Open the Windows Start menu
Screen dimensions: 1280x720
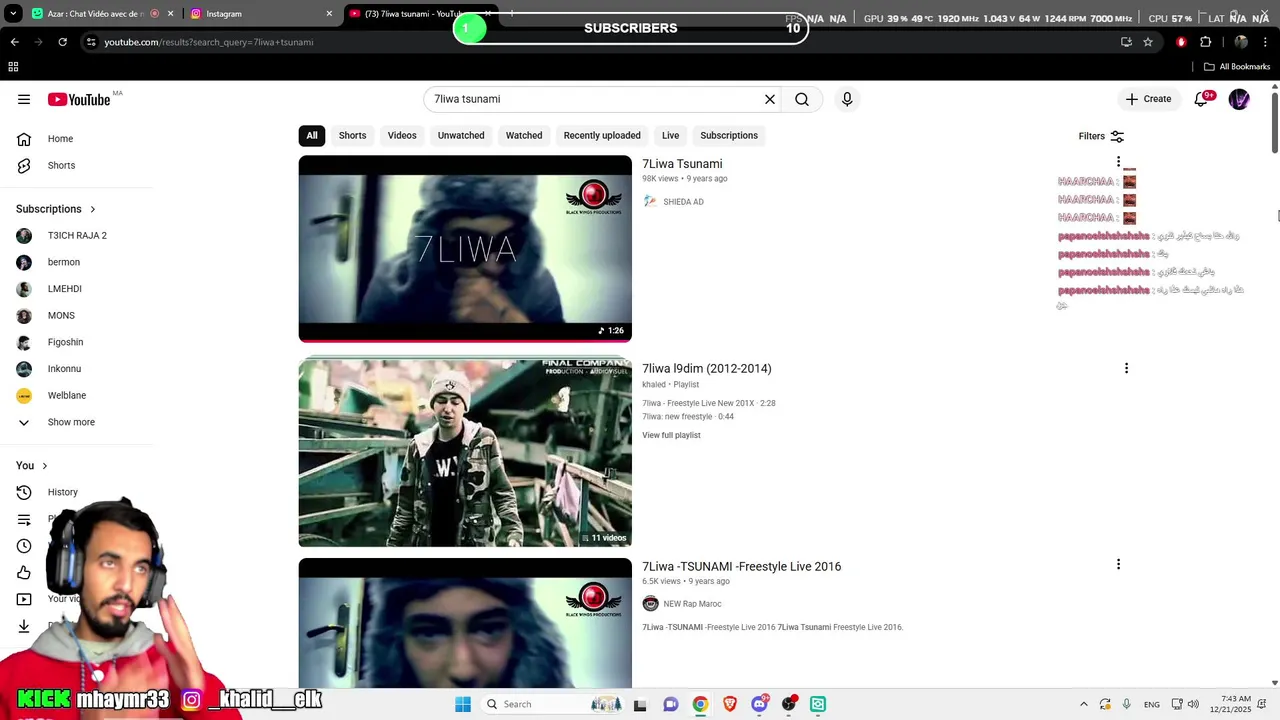pyautogui.click(x=462, y=704)
